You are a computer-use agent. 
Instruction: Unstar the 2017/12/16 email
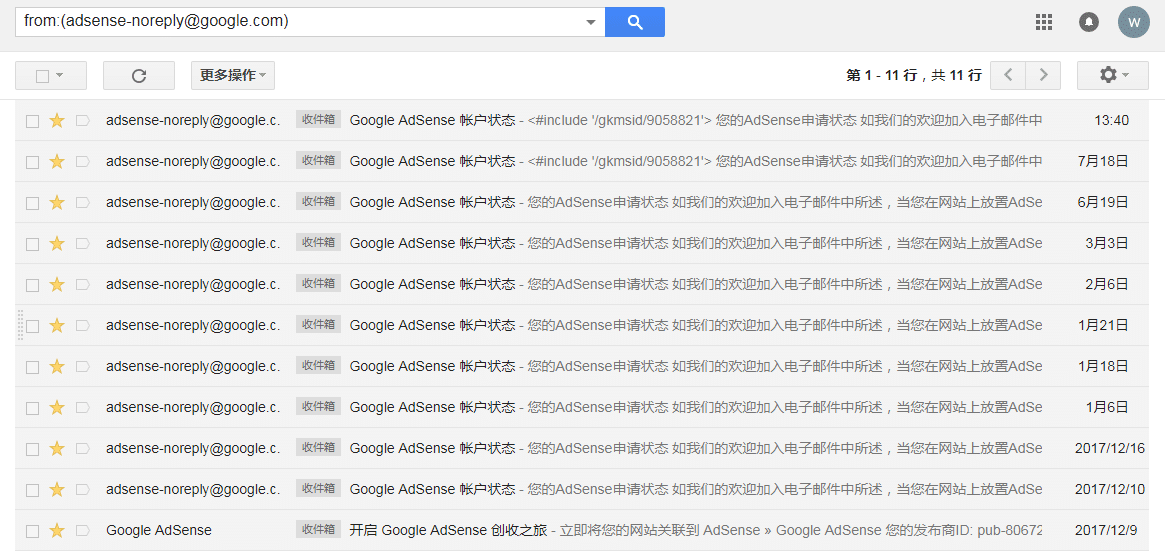pos(56,449)
